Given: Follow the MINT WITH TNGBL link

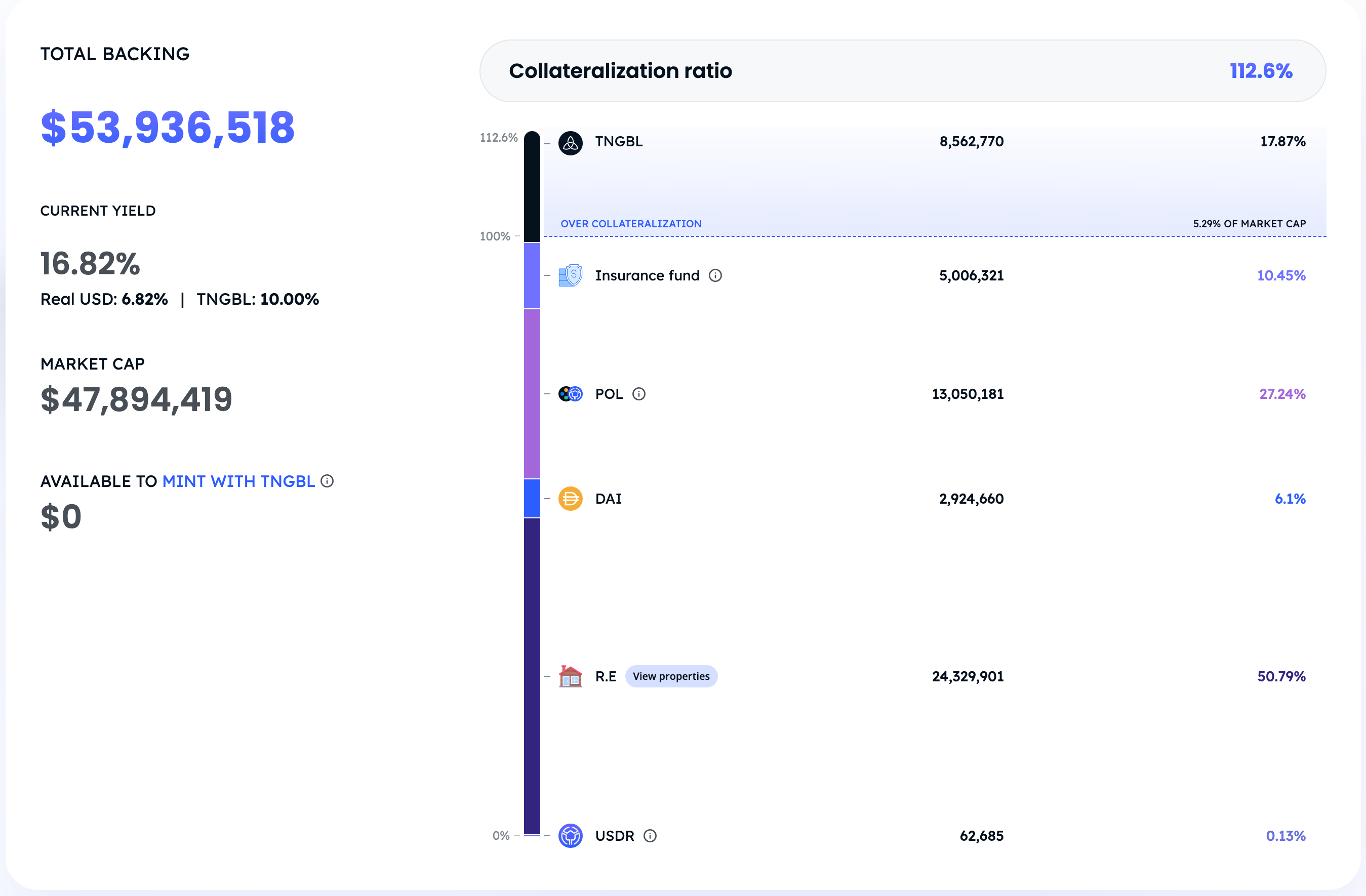Looking at the screenshot, I should click(238, 481).
